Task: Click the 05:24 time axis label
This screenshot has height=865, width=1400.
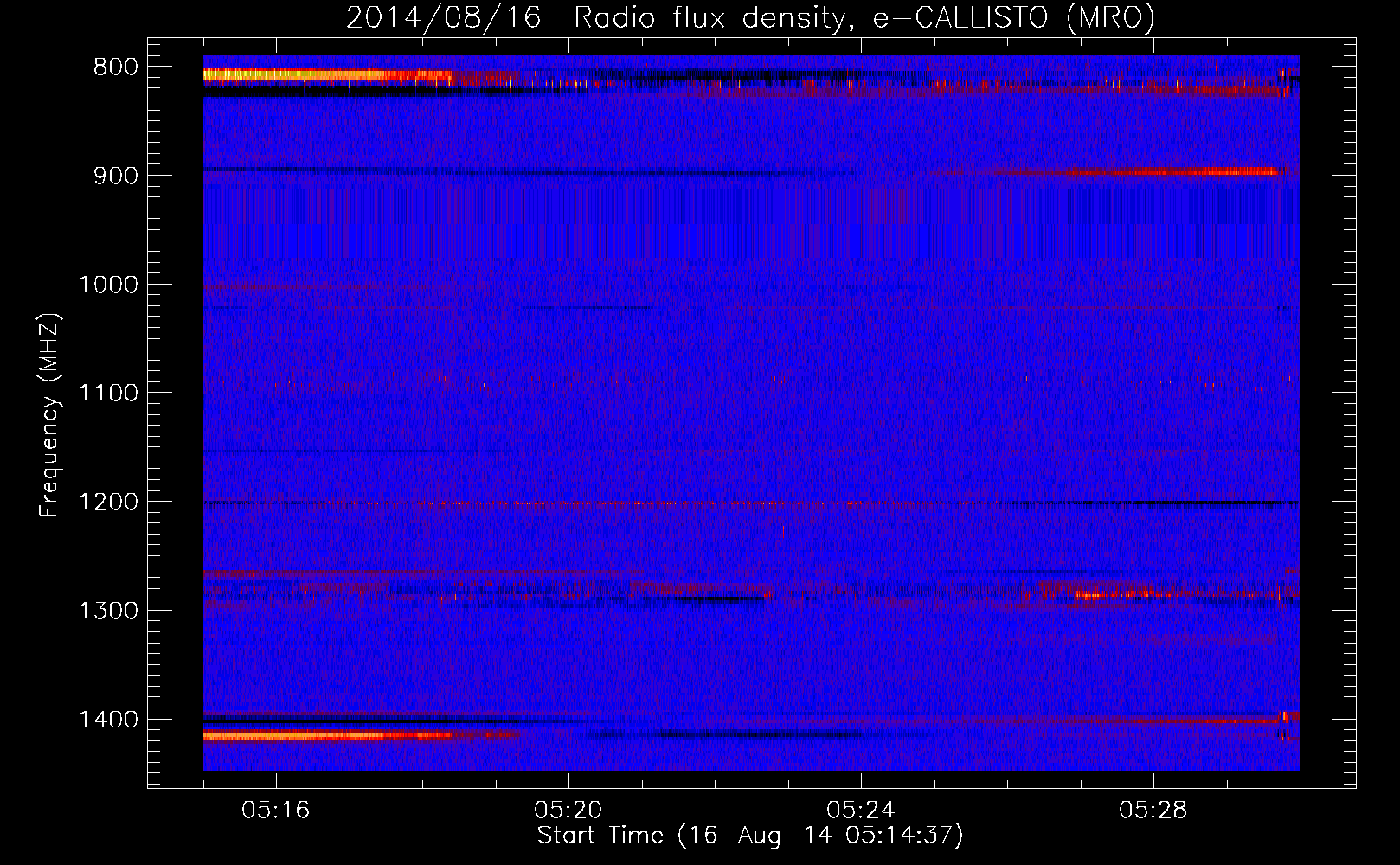Action: click(x=861, y=811)
